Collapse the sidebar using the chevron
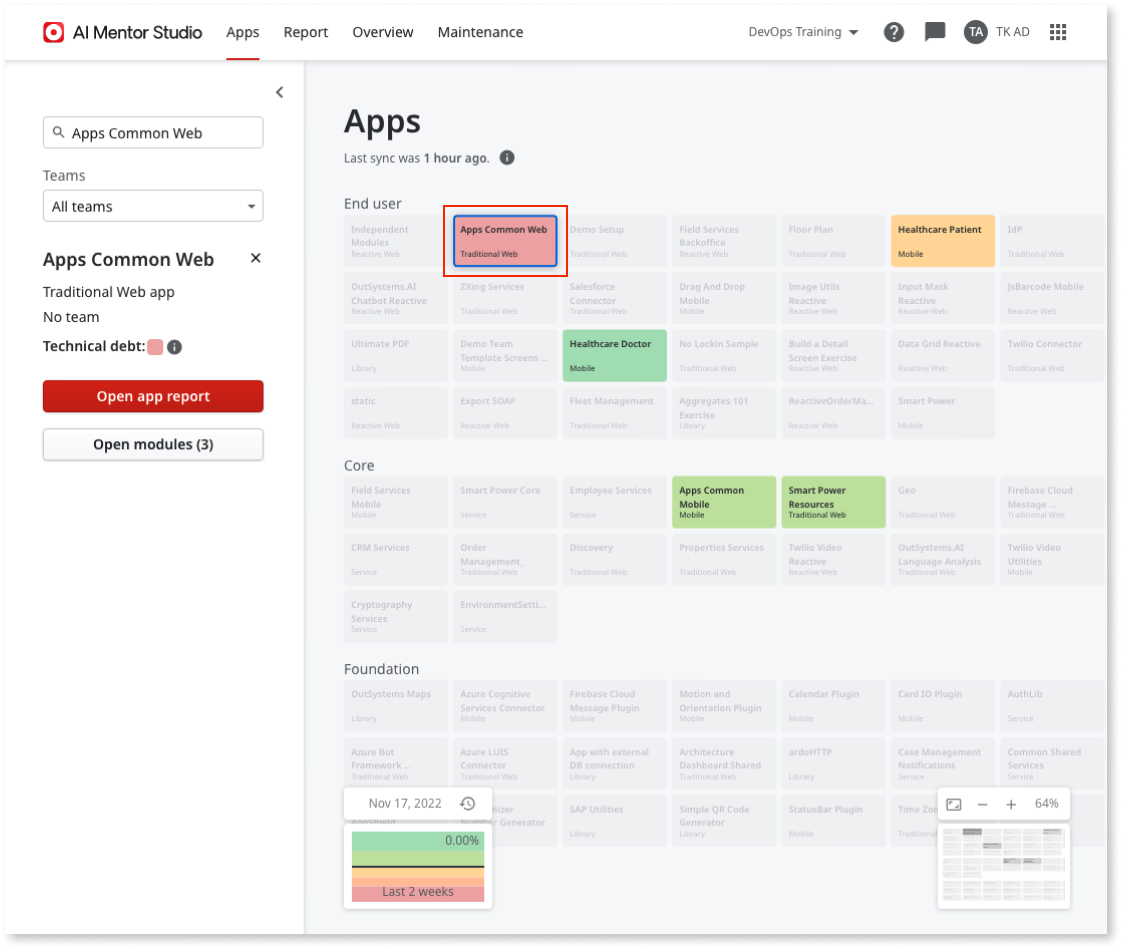 [279, 91]
